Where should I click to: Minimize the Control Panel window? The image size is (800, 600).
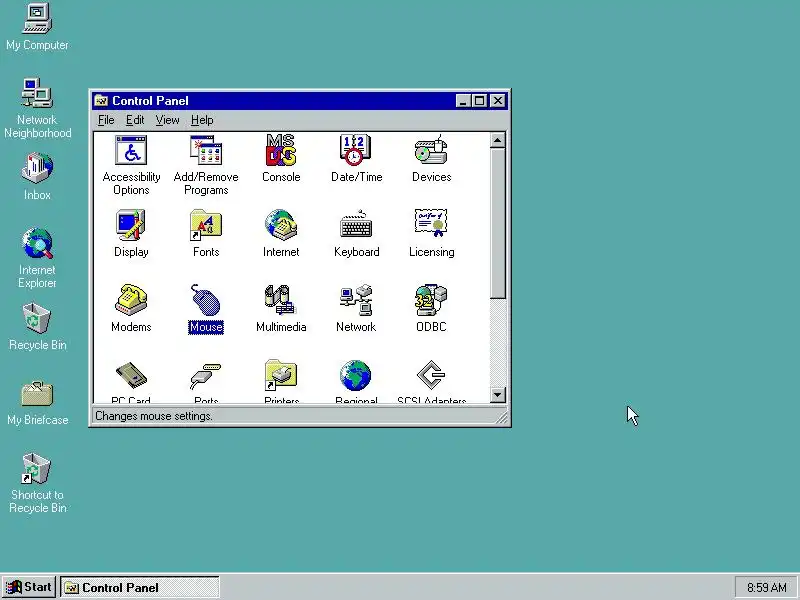pyautogui.click(x=463, y=101)
